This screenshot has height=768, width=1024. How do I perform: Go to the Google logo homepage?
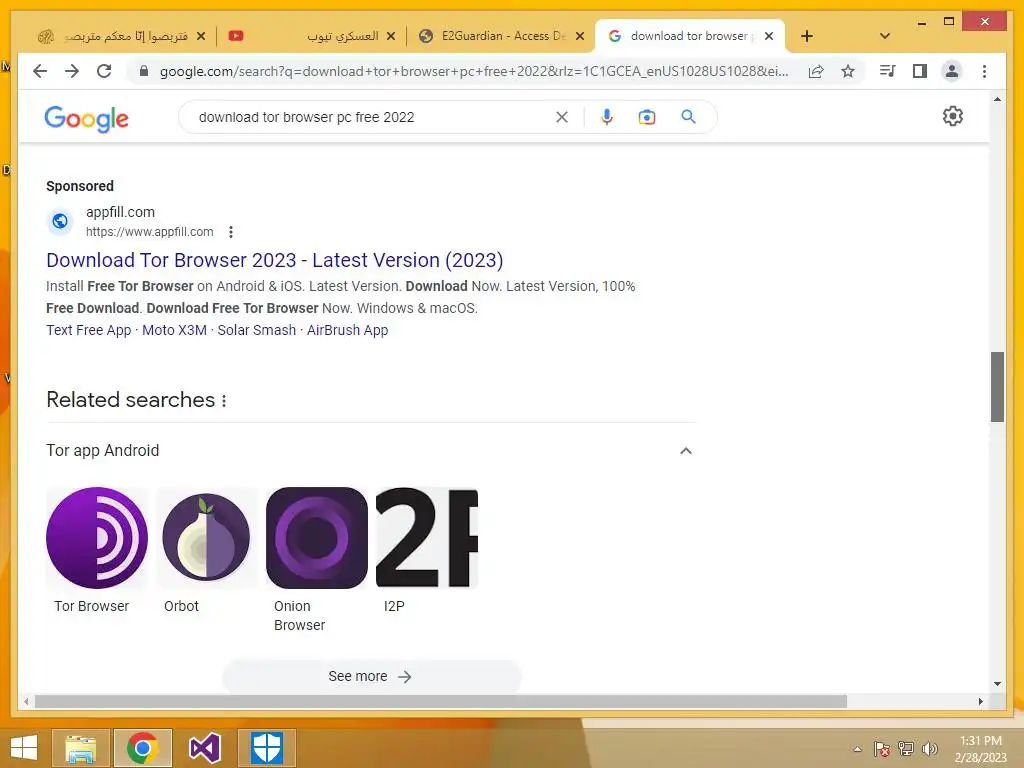[86, 119]
